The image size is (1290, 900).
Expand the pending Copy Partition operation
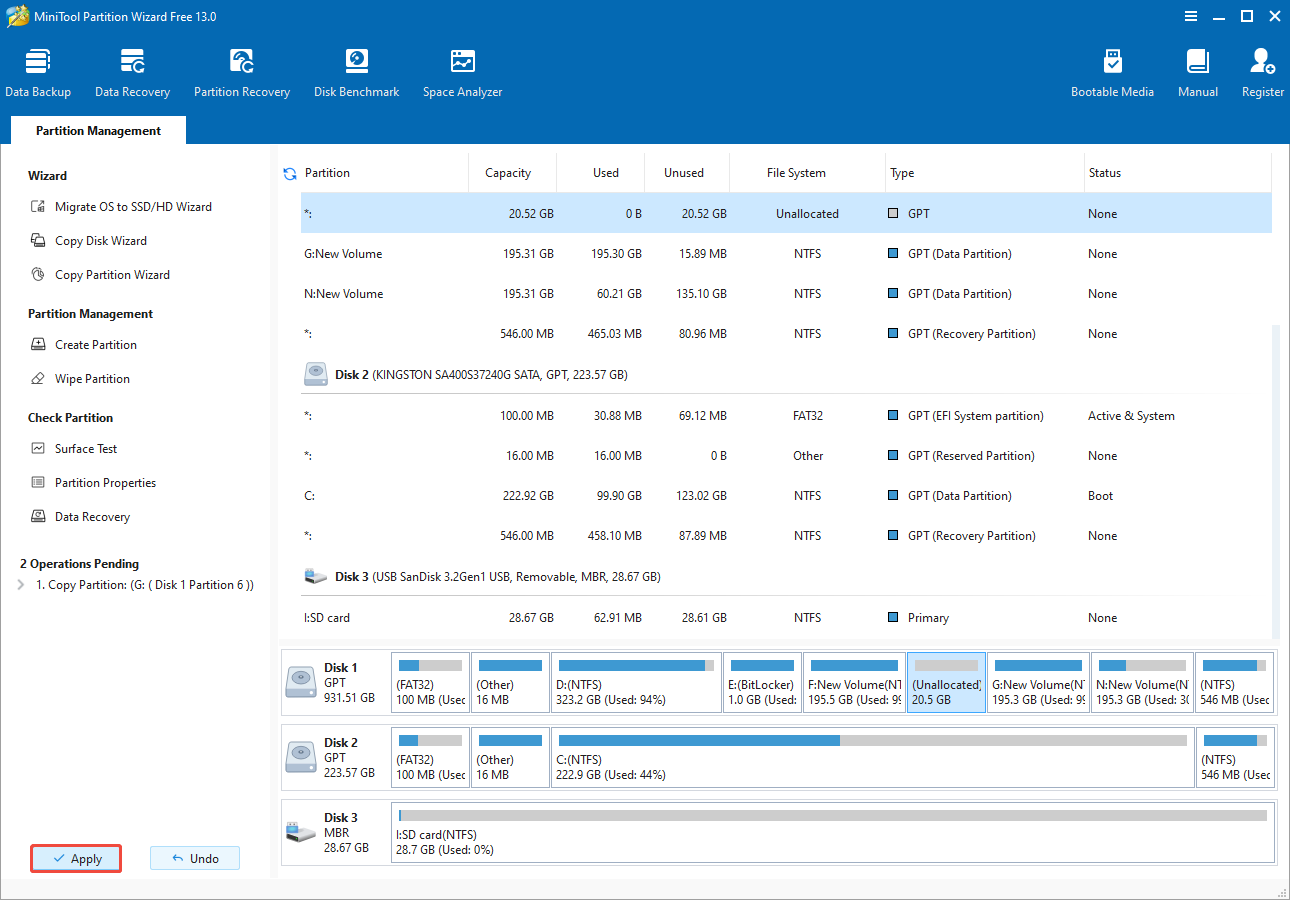[22, 585]
